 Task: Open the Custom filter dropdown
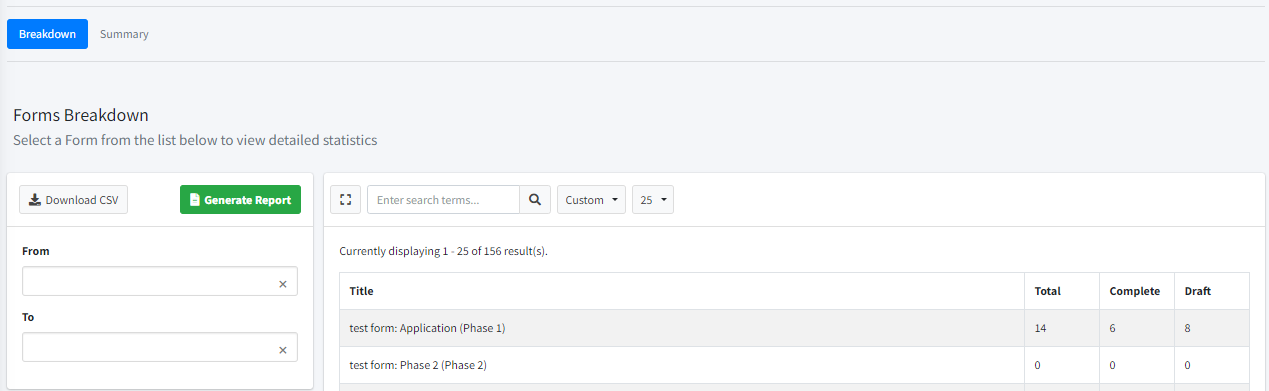point(591,200)
